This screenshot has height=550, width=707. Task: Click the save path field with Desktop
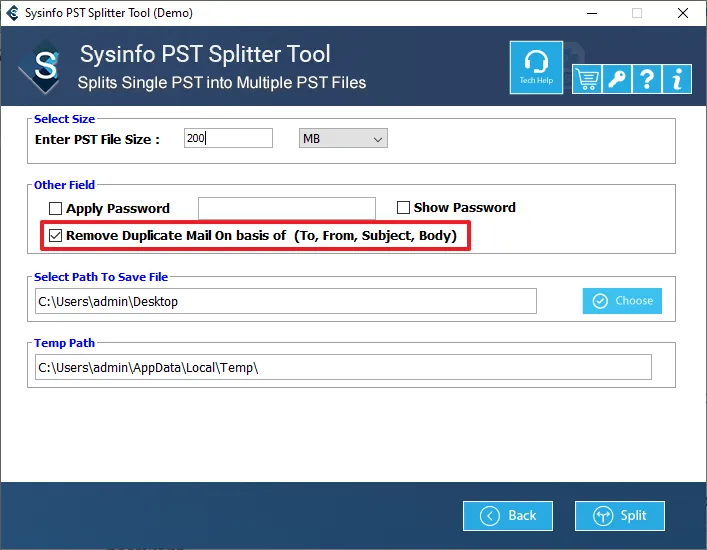click(286, 301)
